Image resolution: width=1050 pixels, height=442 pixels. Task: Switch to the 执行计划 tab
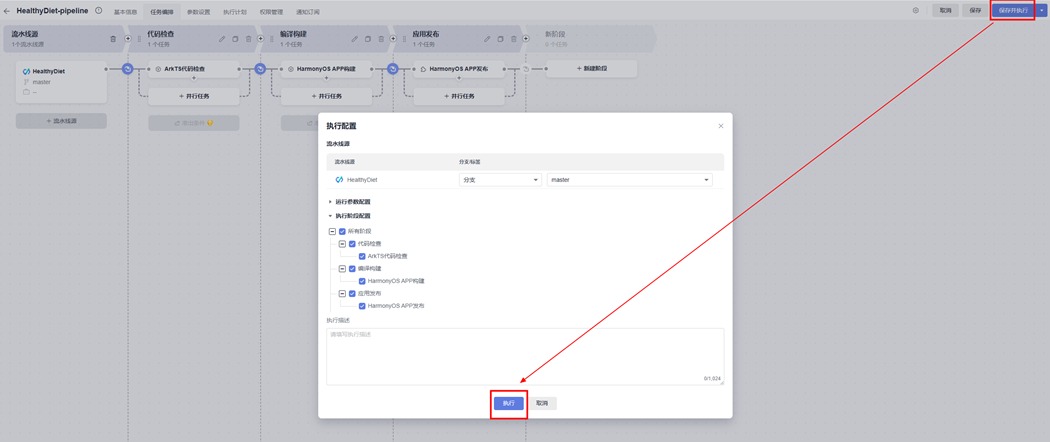[234, 12]
